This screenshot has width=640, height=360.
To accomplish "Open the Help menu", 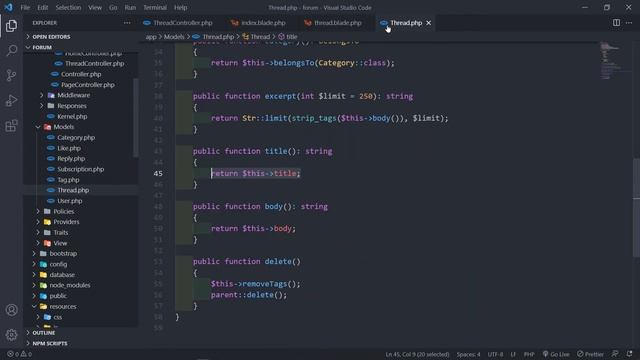I will pyautogui.click(x=180, y=7).
